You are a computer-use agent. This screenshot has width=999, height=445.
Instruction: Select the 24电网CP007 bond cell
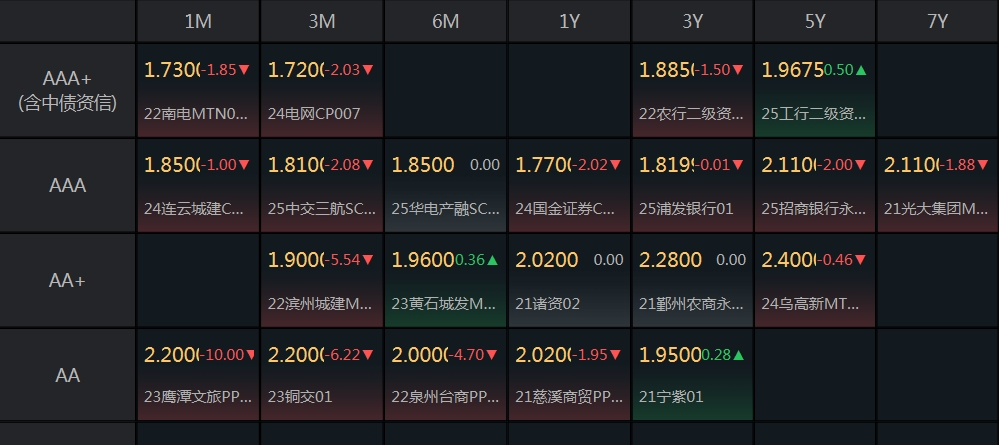pos(322,90)
